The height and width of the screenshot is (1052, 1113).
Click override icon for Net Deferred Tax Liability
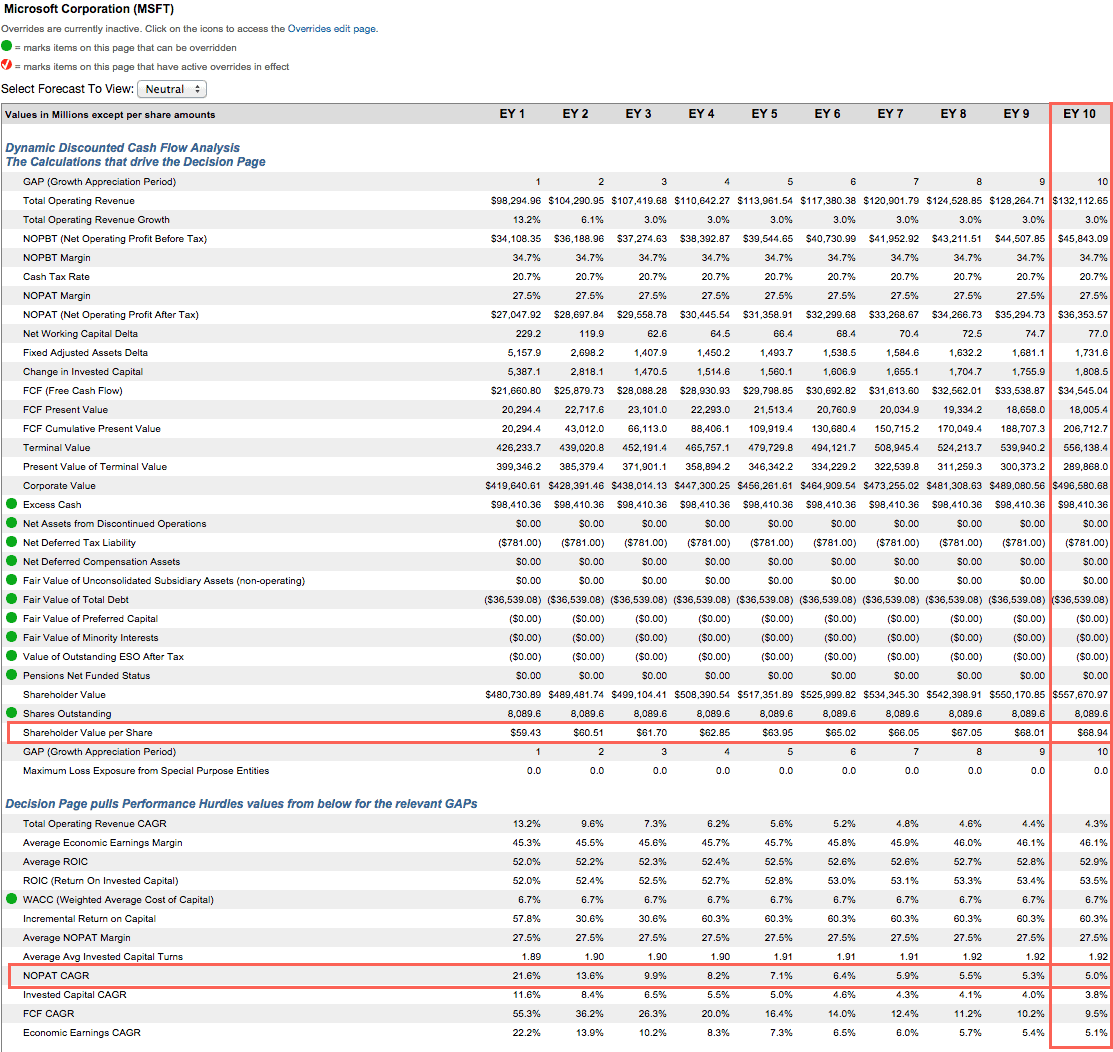pyautogui.click(x=11, y=542)
